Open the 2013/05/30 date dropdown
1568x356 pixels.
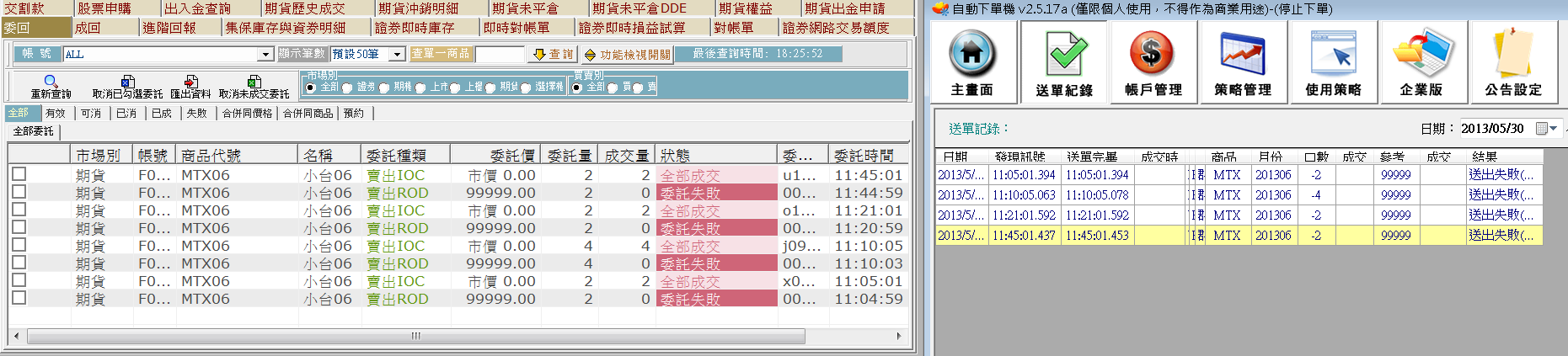point(1553,128)
